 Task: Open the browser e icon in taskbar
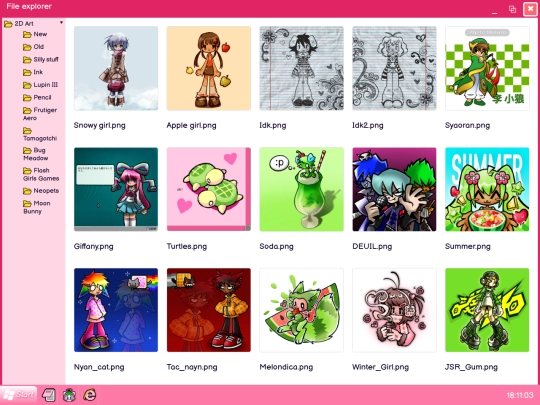pos(90,395)
